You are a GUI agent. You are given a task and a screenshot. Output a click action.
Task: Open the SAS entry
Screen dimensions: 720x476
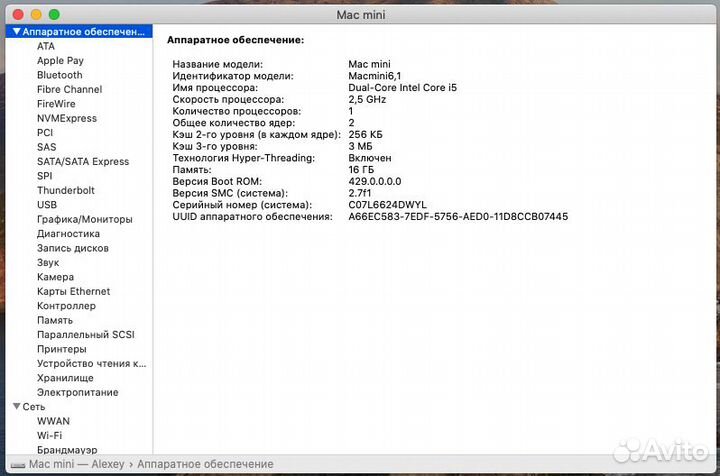point(46,147)
